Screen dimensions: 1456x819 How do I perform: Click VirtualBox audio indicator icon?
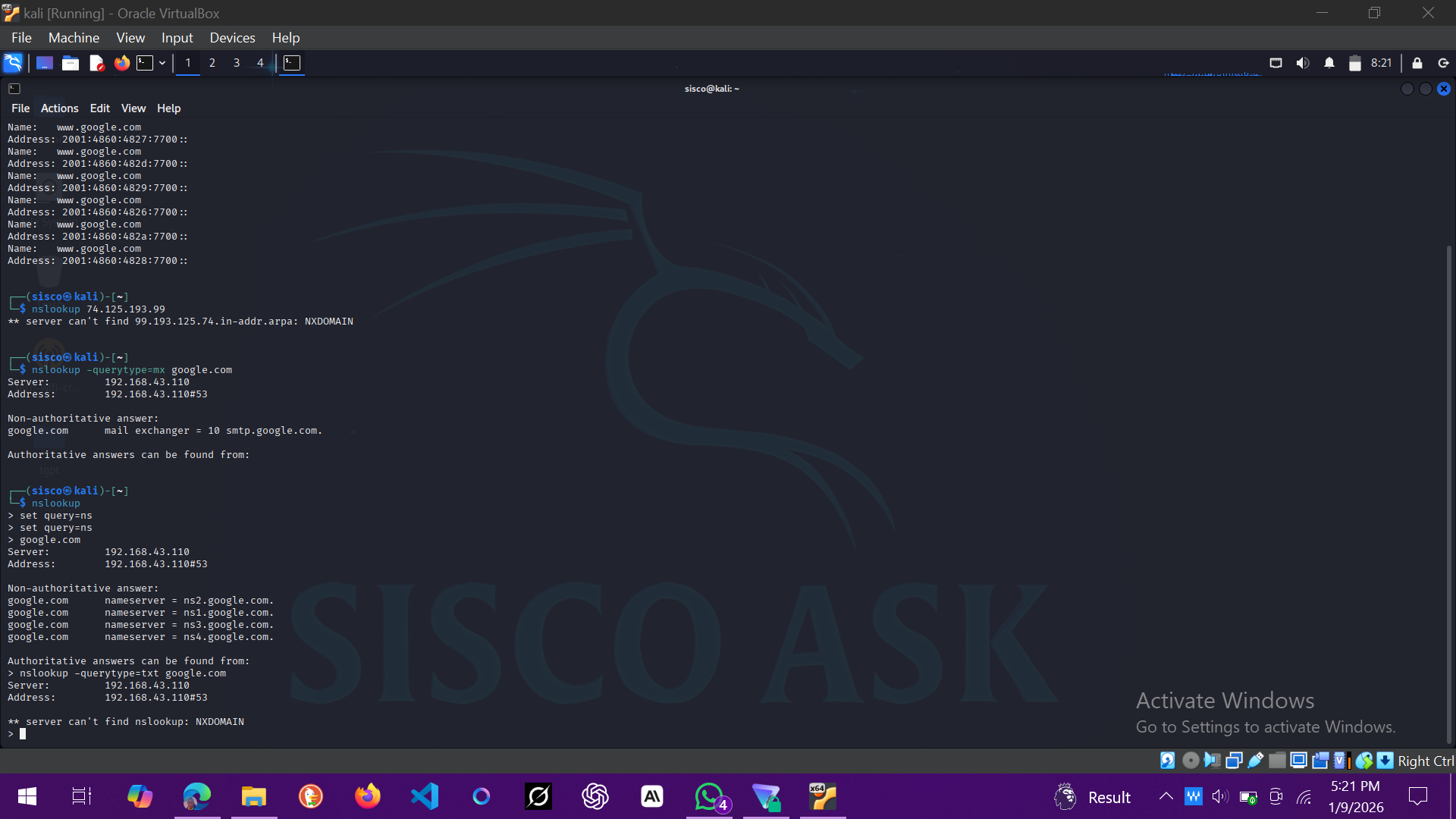1212,761
